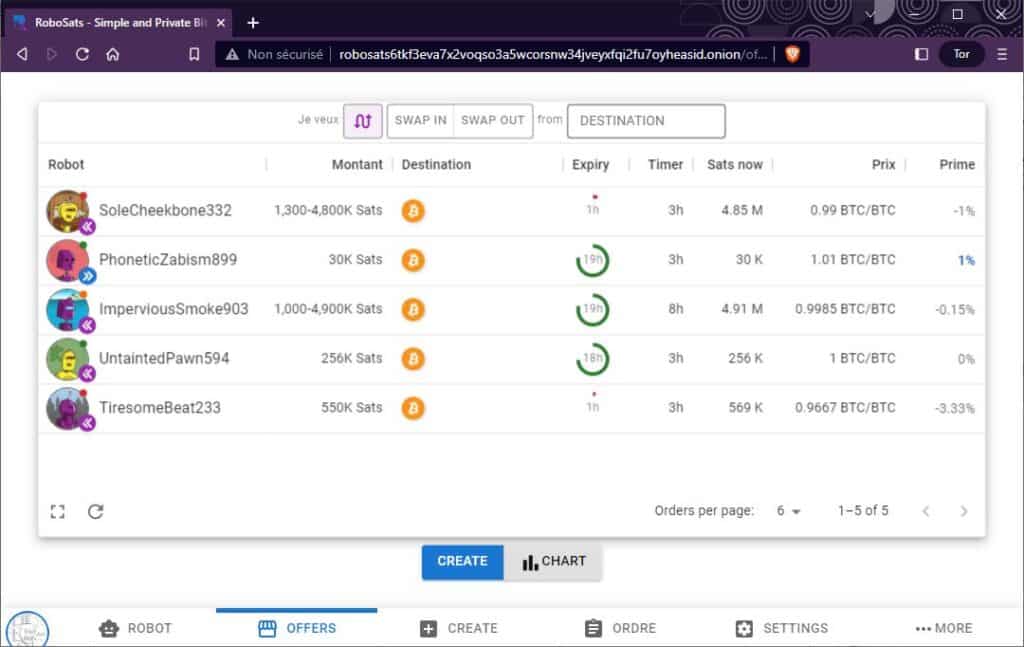
Task: Click the browser forward arrow
Action: tap(52, 54)
